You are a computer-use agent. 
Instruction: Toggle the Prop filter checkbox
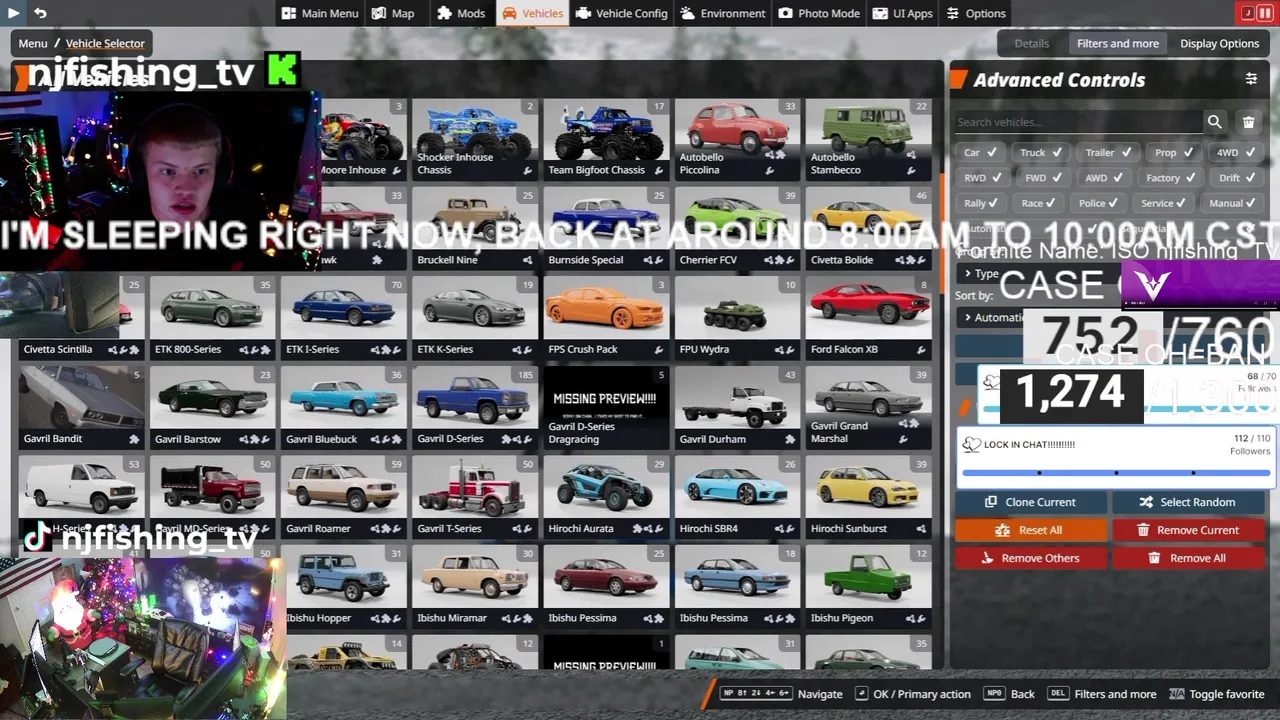(1174, 152)
